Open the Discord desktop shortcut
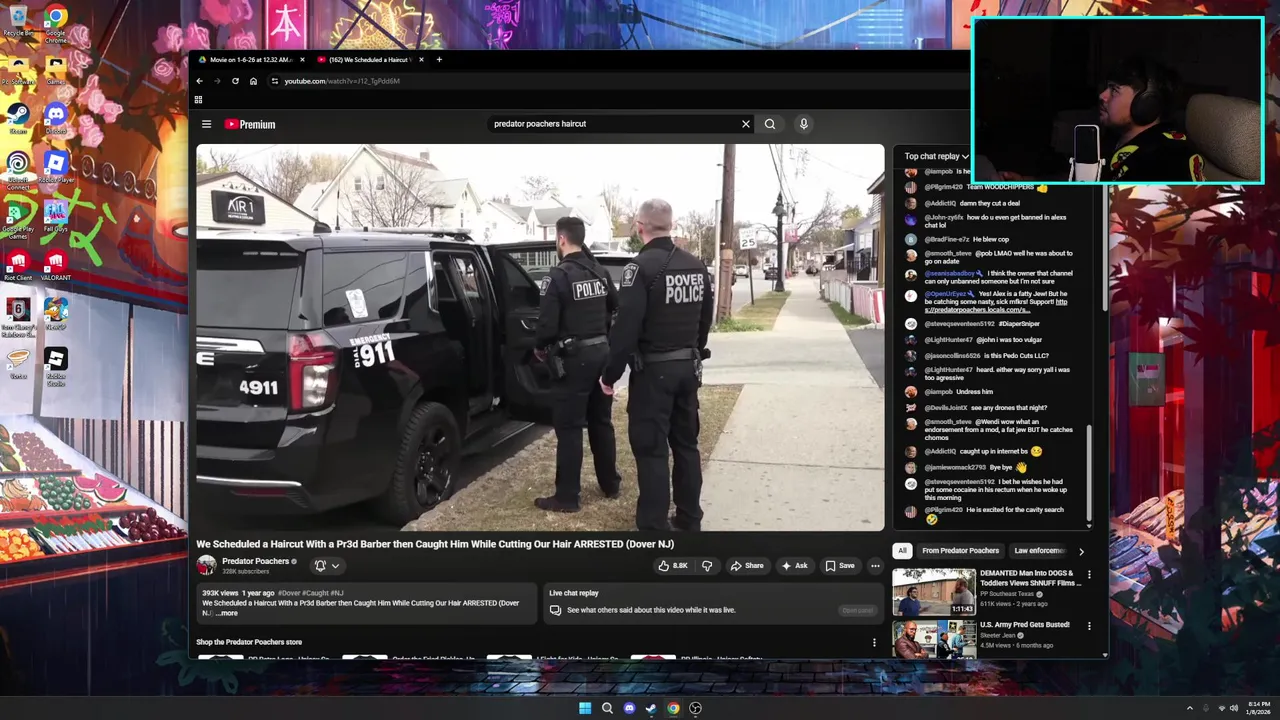Viewport: 1280px width, 720px height. pyautogui.click(x=56, y=118)
